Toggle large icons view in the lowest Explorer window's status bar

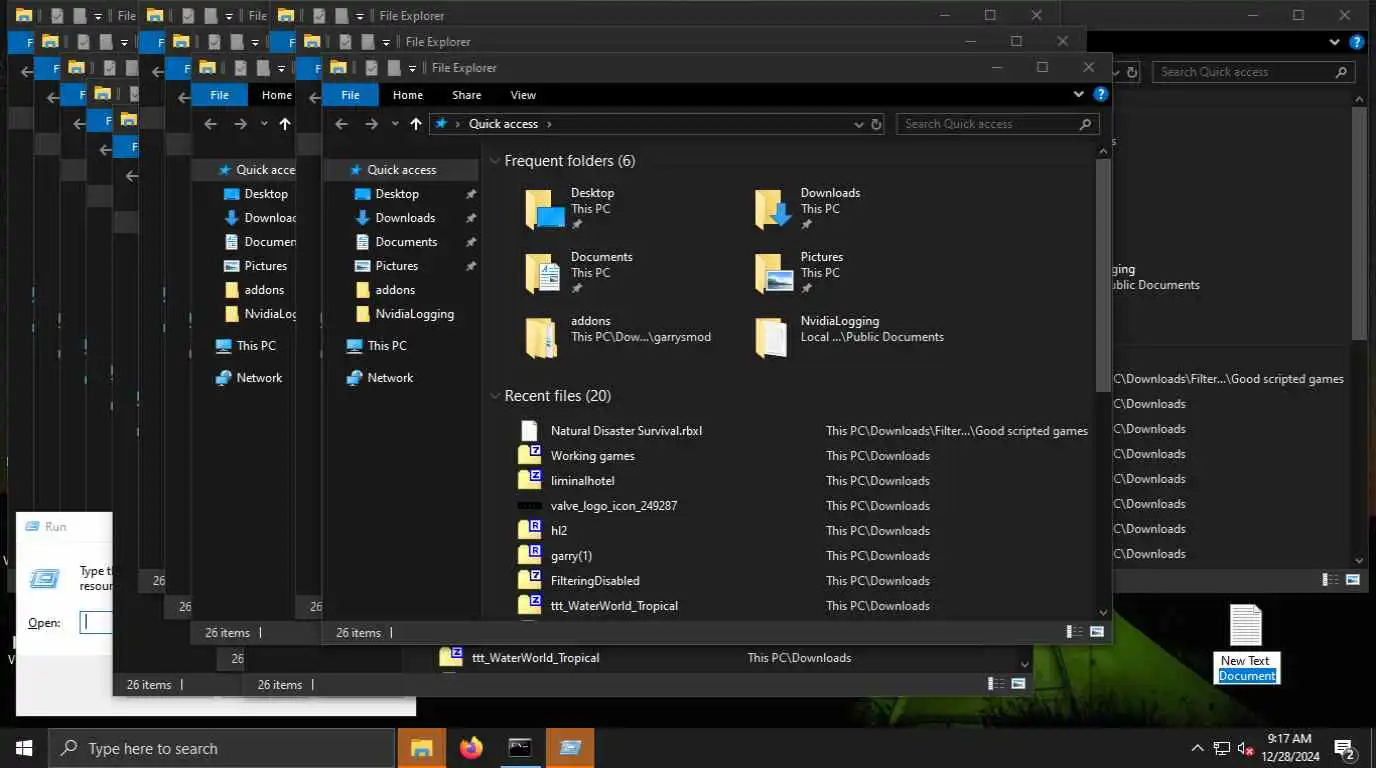[1019, 684]
